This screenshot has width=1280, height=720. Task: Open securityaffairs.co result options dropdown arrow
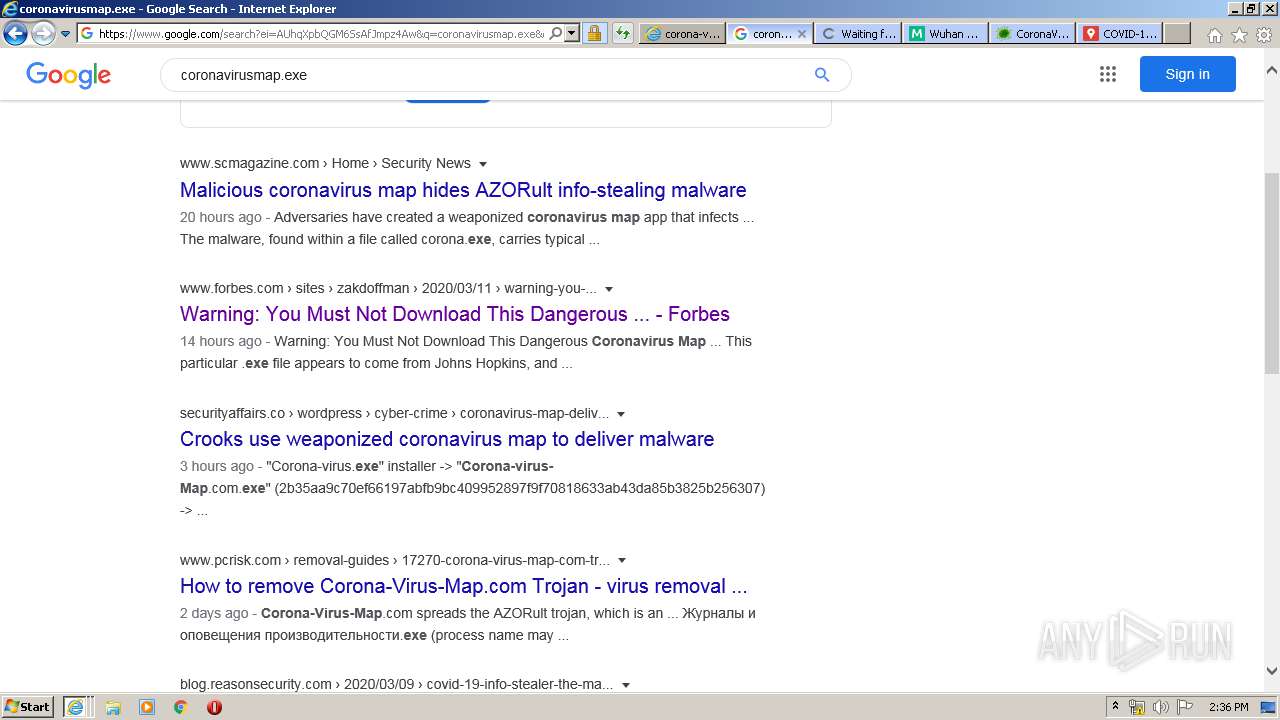(x=621, y=414)
